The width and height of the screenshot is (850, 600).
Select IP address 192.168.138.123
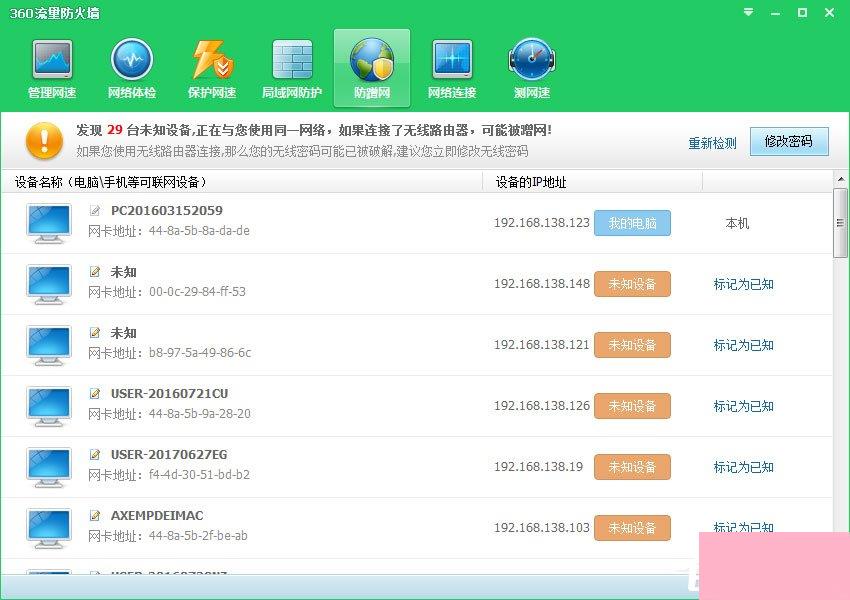tap(542, 223)
